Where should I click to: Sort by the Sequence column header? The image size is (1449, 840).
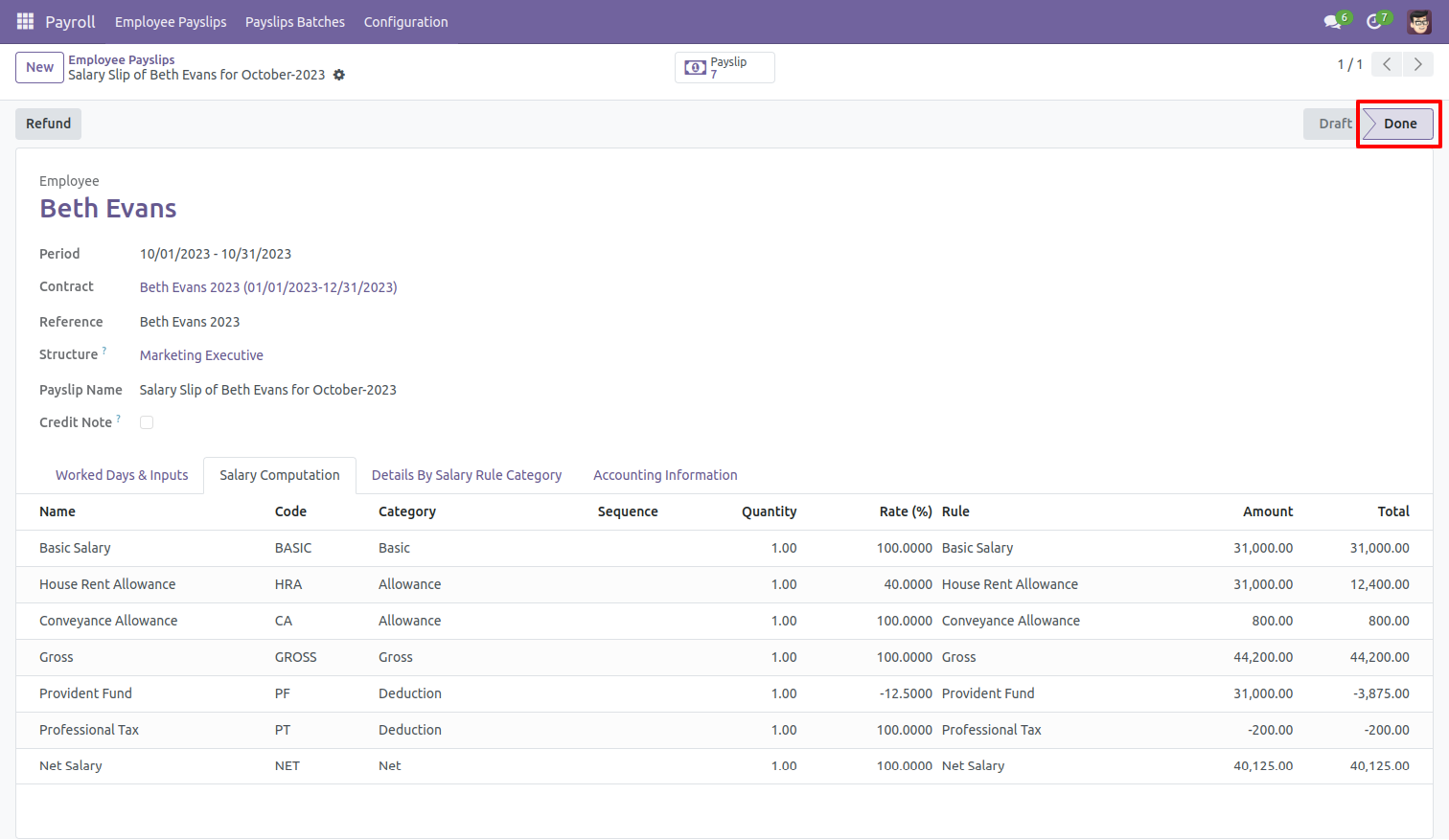[x=628, y=511]
